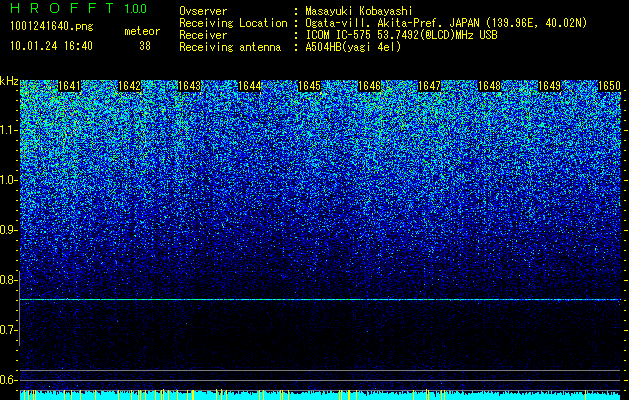This screenshot has width=629, height=400.
Task: Click the name Masayuki Kobayashi
Action: (359, 11)
